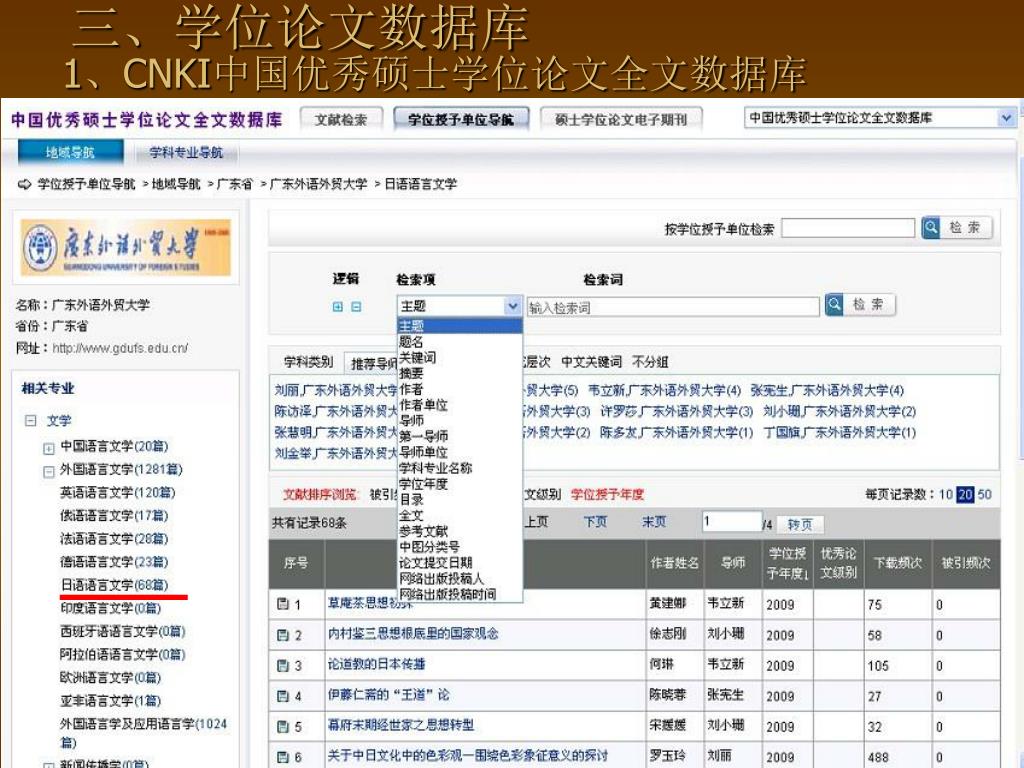Choose 摘要 in the dropdown list
The width and height of the screenshot is (1024, 768).
(411, 373)
